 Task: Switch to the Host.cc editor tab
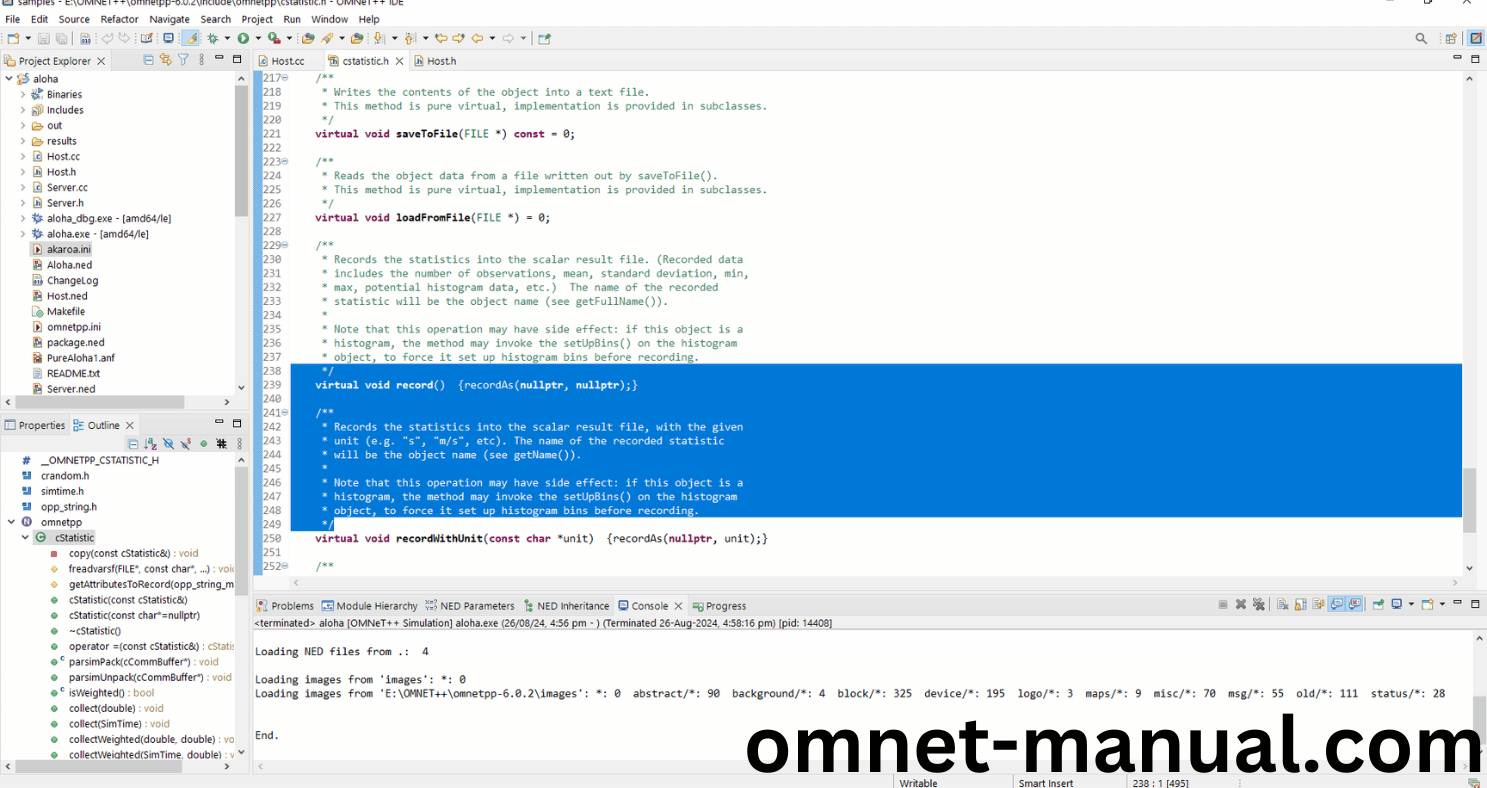click(x=287, y=61)
